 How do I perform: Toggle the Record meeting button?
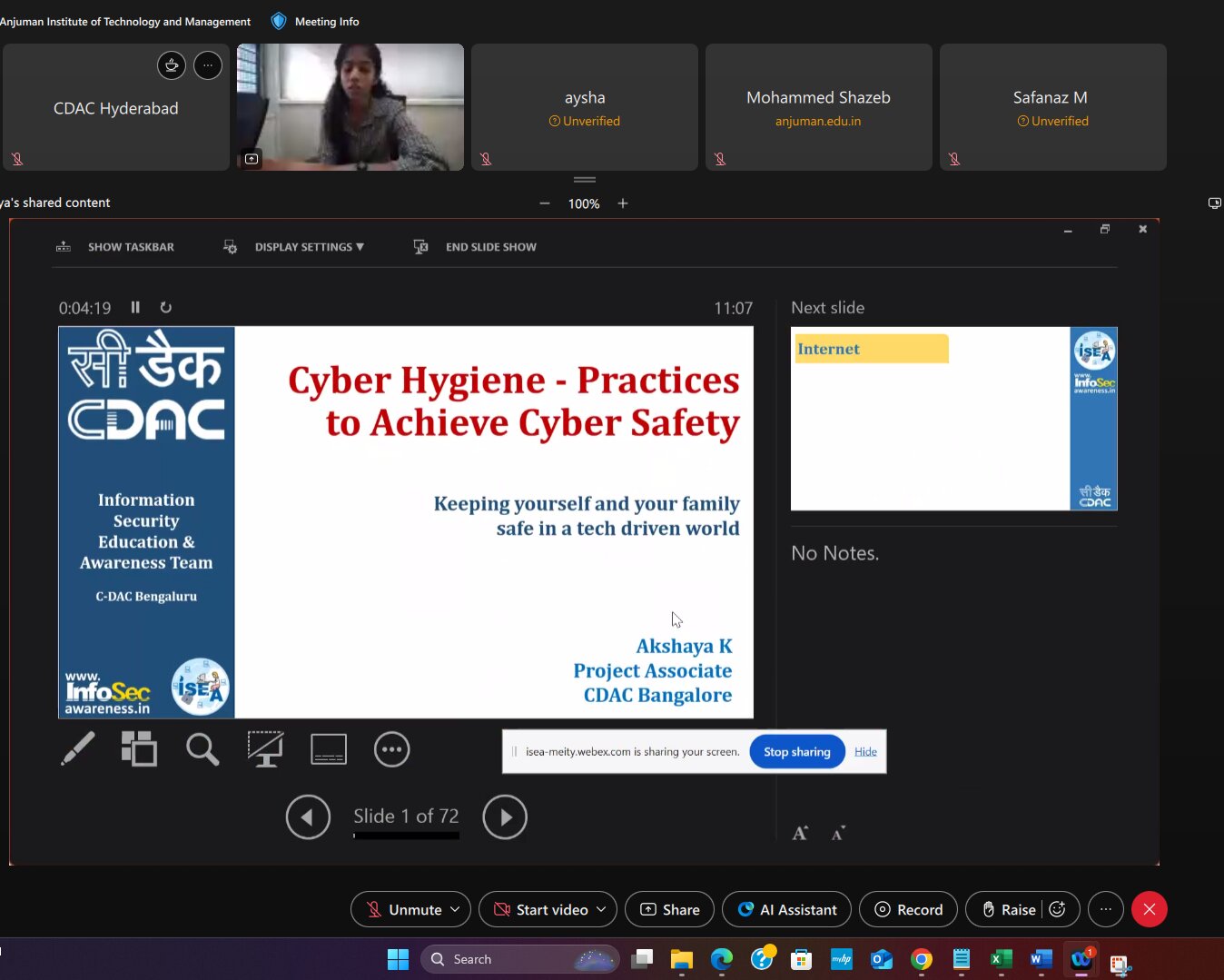(x=908, y=909)
